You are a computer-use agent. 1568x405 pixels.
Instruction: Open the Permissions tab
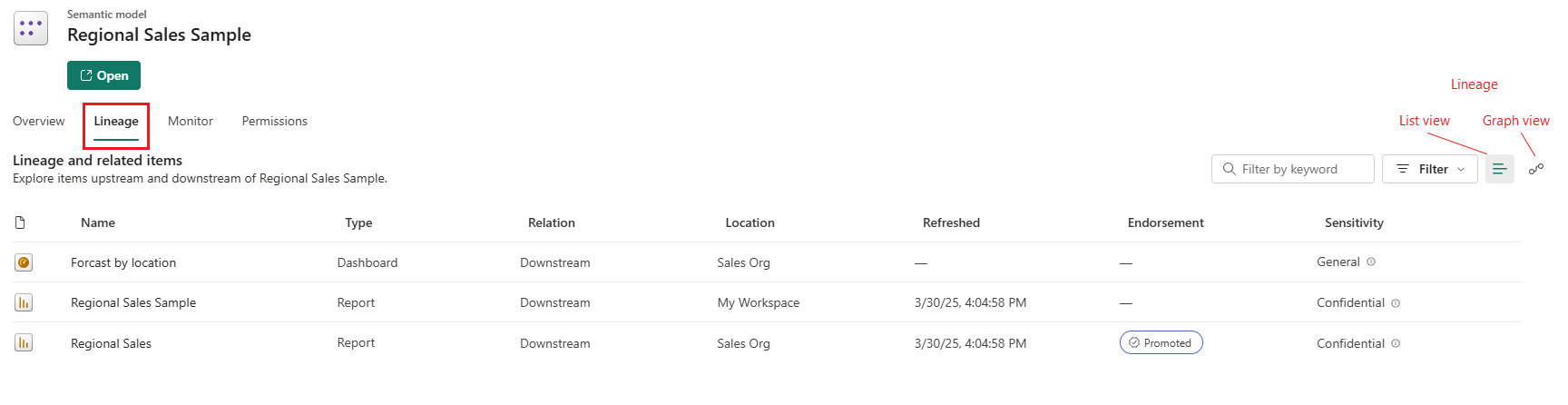pyautogui.click(x=274, y=121)
